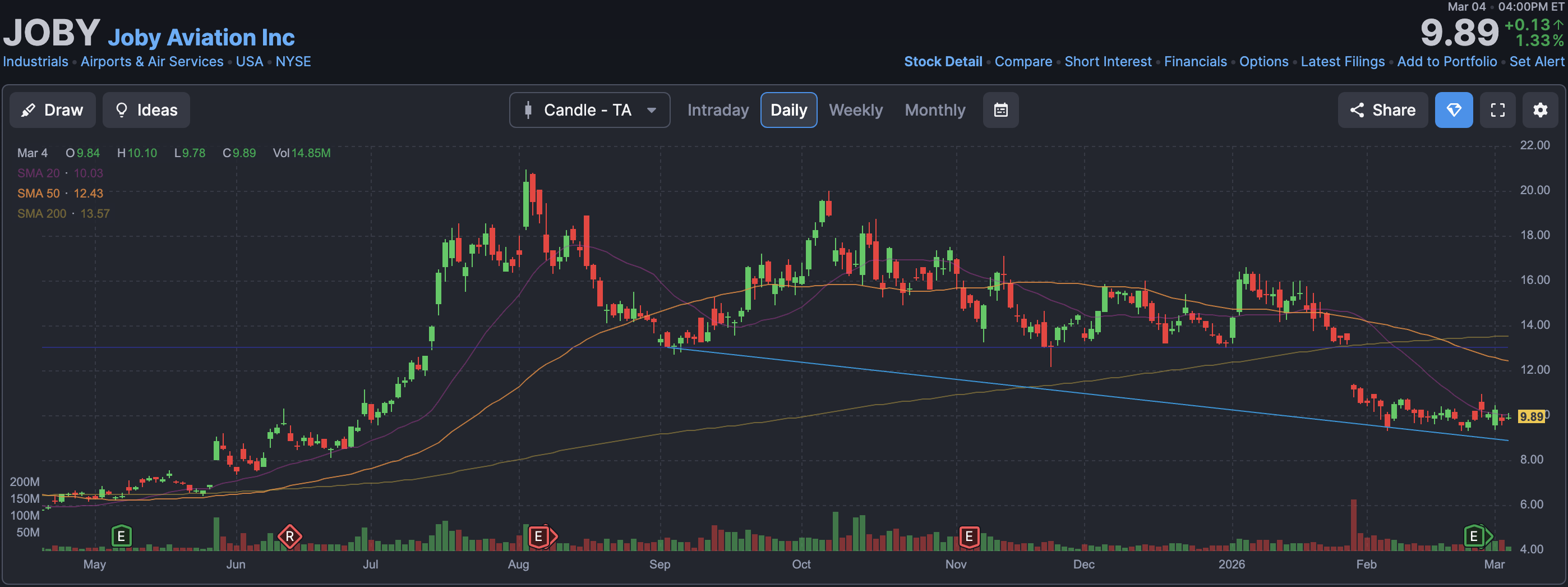
Task: Click Add to Portfolio
Action: point(1447,62)
